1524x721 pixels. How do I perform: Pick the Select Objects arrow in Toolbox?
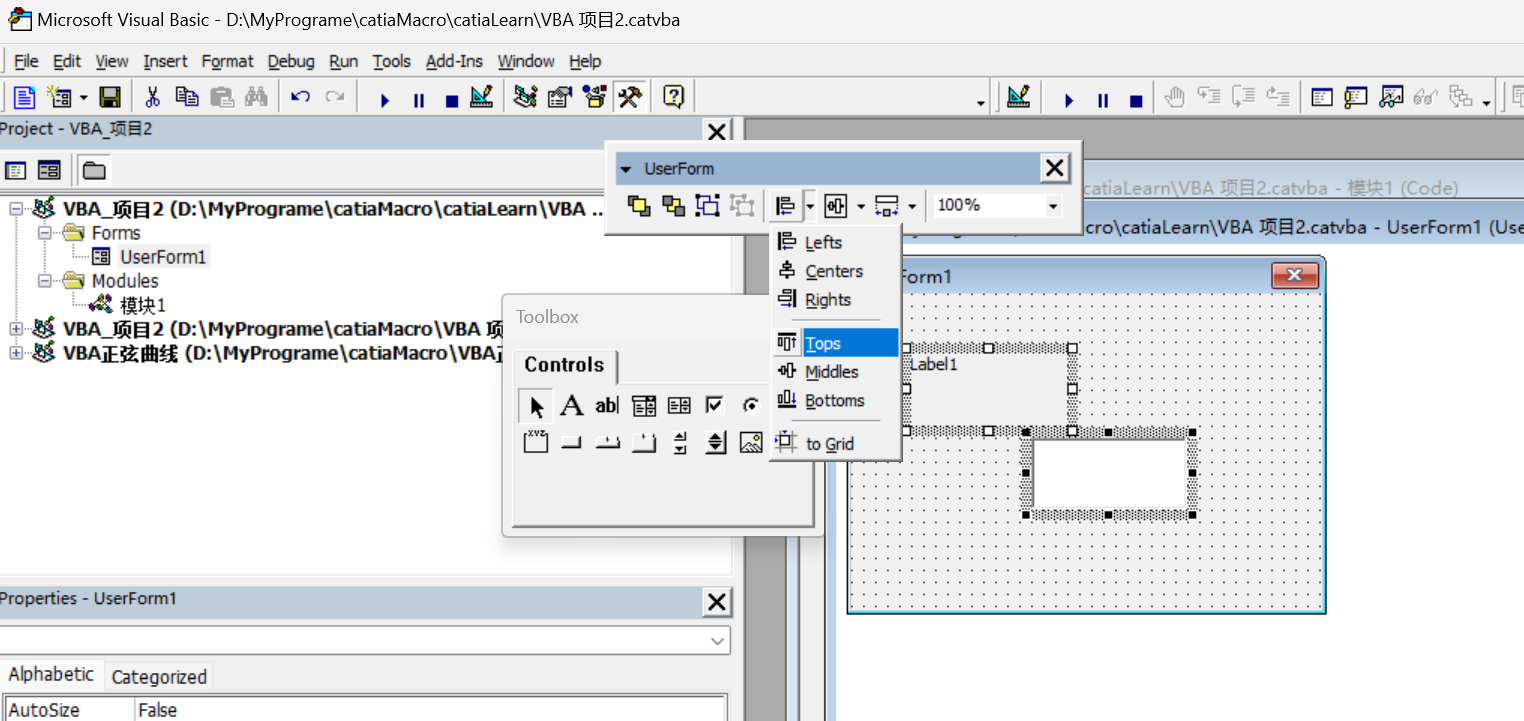pos(536,406)
